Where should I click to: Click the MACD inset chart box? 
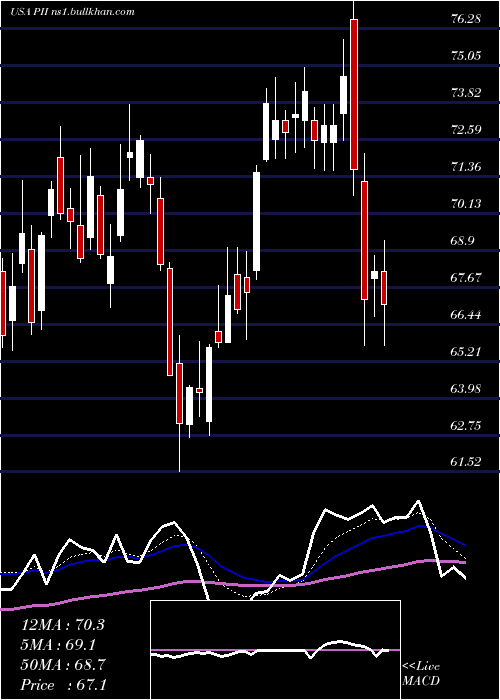point(275,650)
